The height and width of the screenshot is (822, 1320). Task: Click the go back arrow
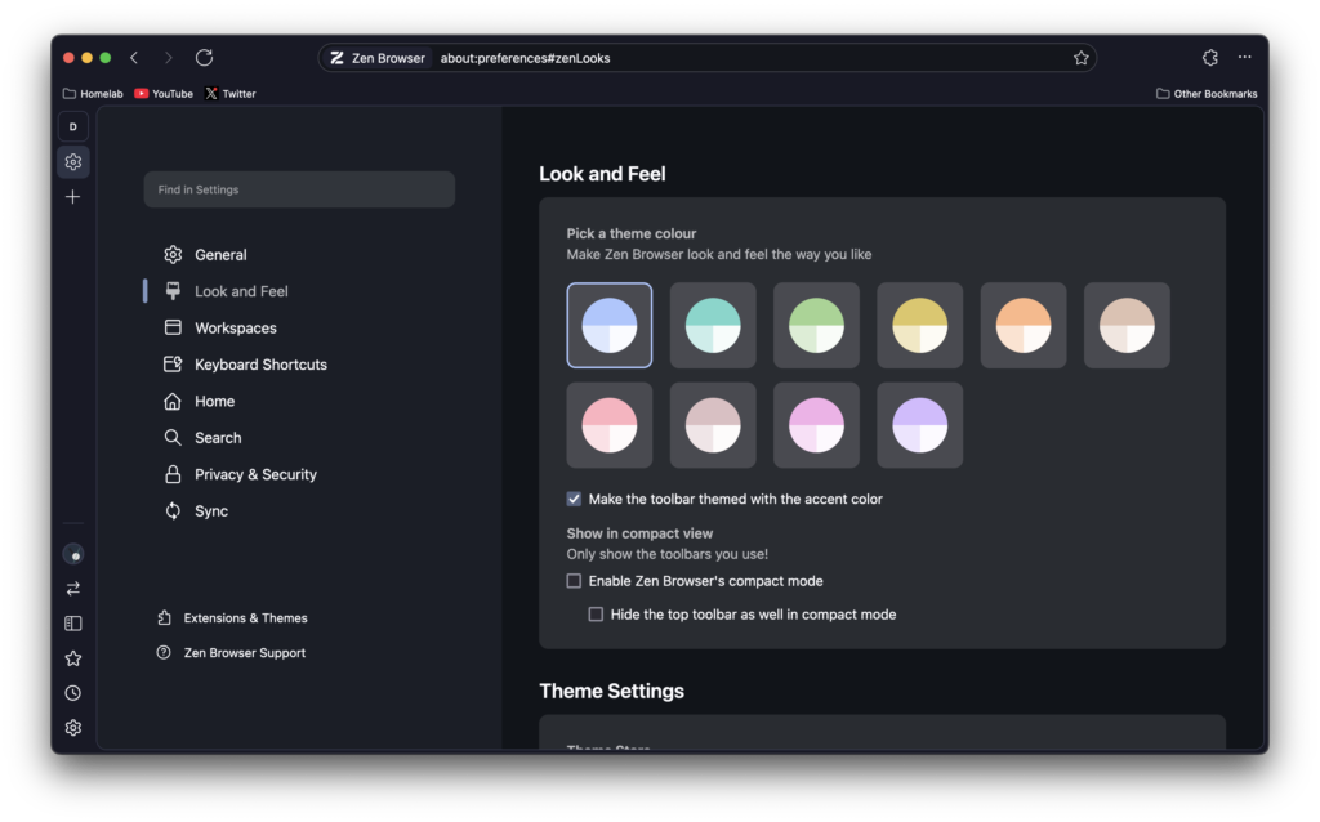coord(134,58)
